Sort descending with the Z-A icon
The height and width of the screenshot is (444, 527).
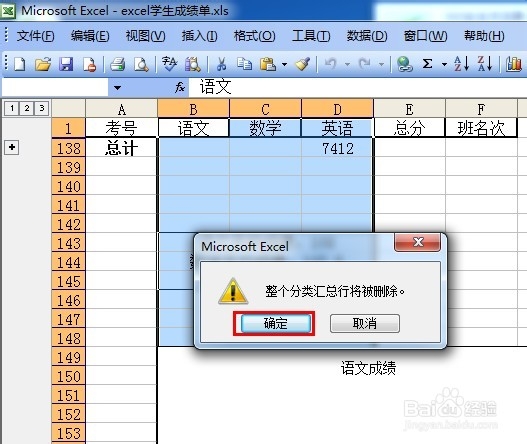[485, 64]
